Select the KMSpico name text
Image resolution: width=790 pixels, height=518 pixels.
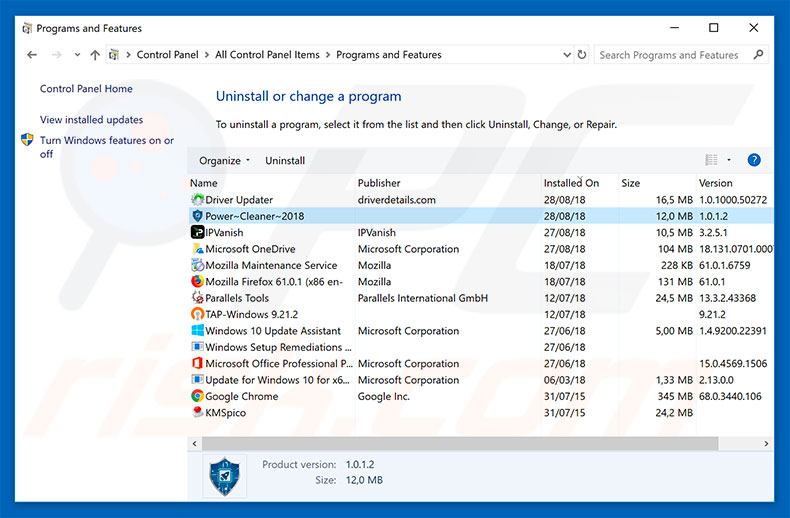(226, 413)
